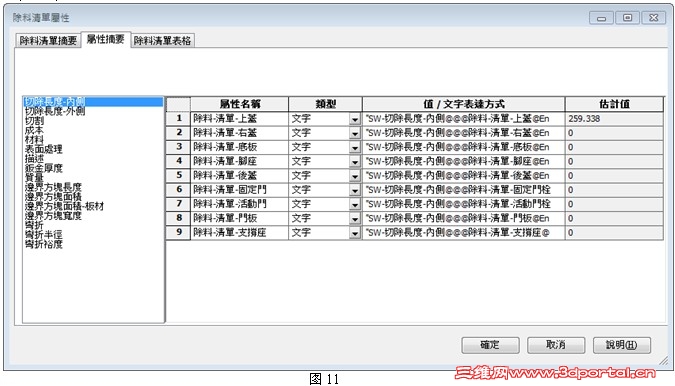675x386 pixels.
Task: Edit value expression for 除料-清單-後蓋 row
Action: coord(464,176)
